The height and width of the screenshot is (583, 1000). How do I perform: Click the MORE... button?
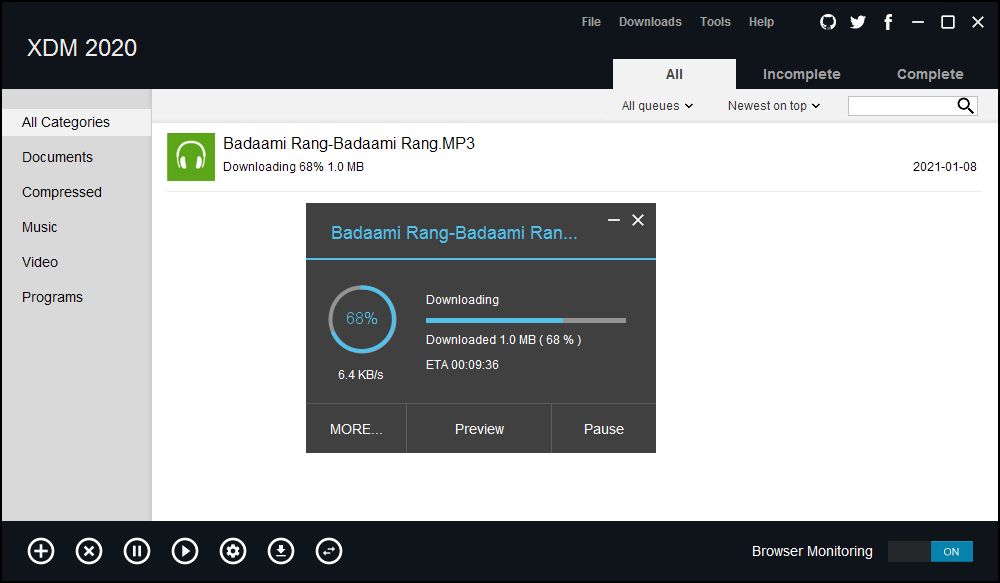(356, 429)
